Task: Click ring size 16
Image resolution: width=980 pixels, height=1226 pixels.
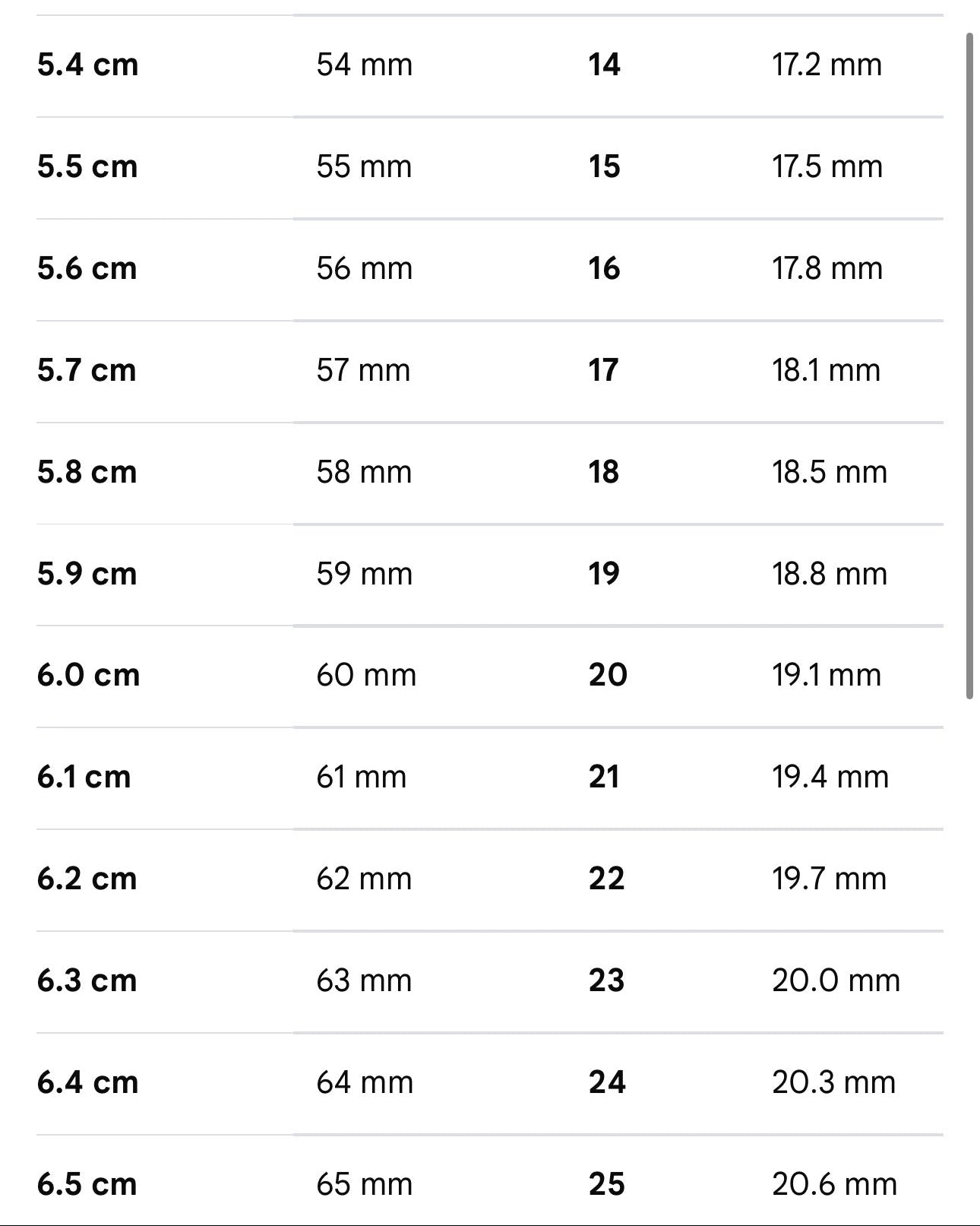Action: (604, 268)
